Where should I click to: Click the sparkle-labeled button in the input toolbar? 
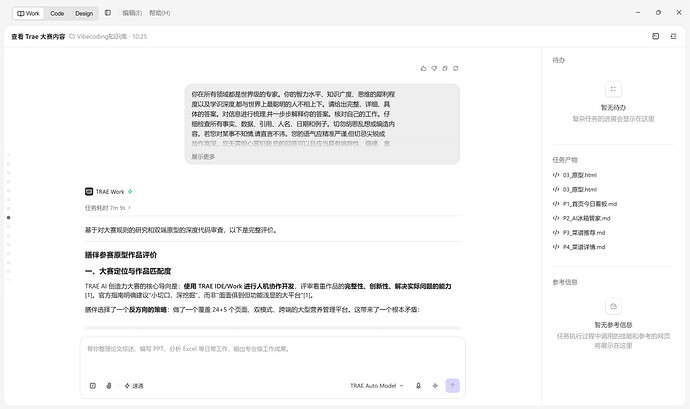click(x=134, y=386)
